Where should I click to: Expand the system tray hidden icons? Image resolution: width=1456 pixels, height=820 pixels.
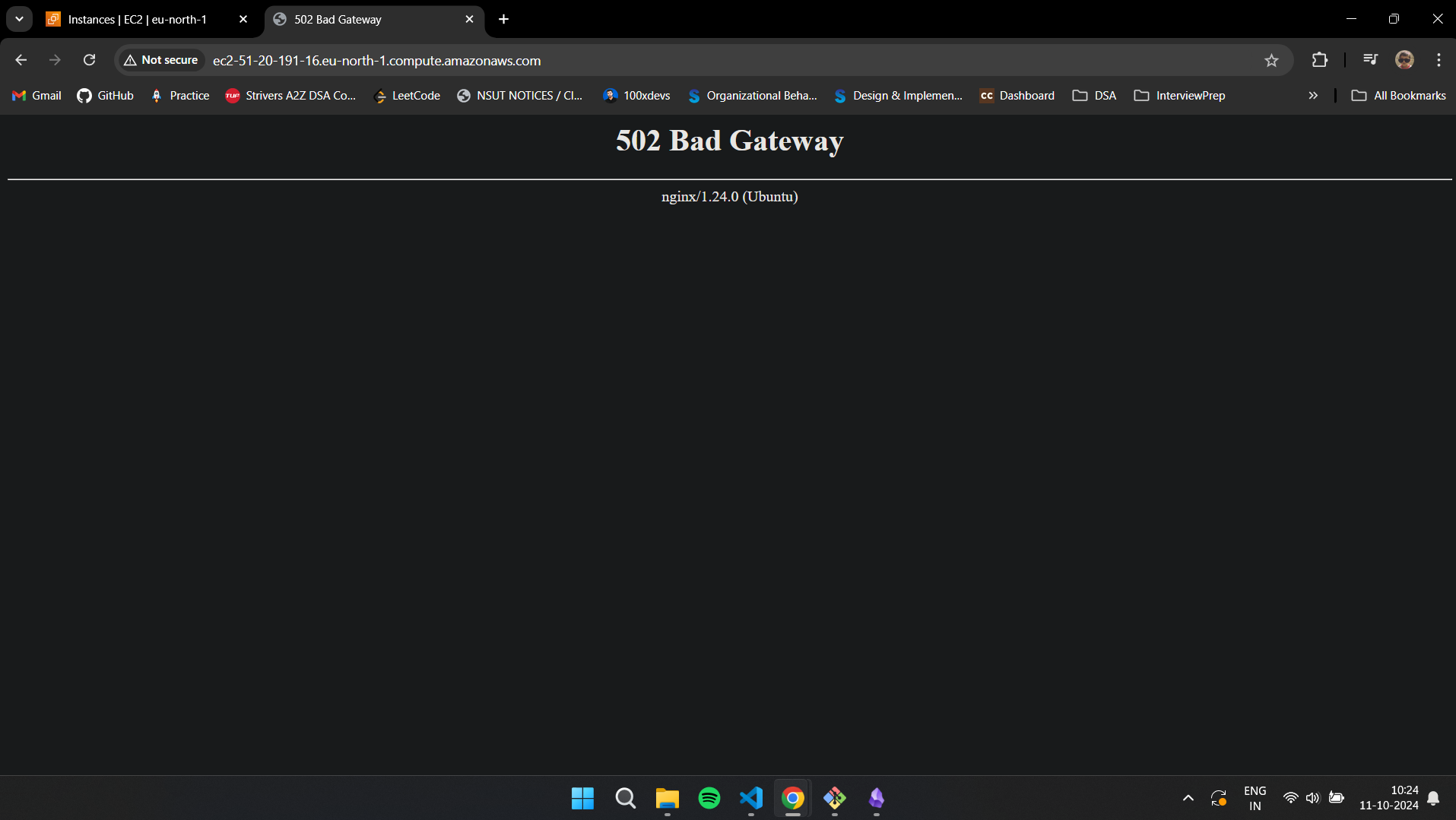tap(1188, 798)
